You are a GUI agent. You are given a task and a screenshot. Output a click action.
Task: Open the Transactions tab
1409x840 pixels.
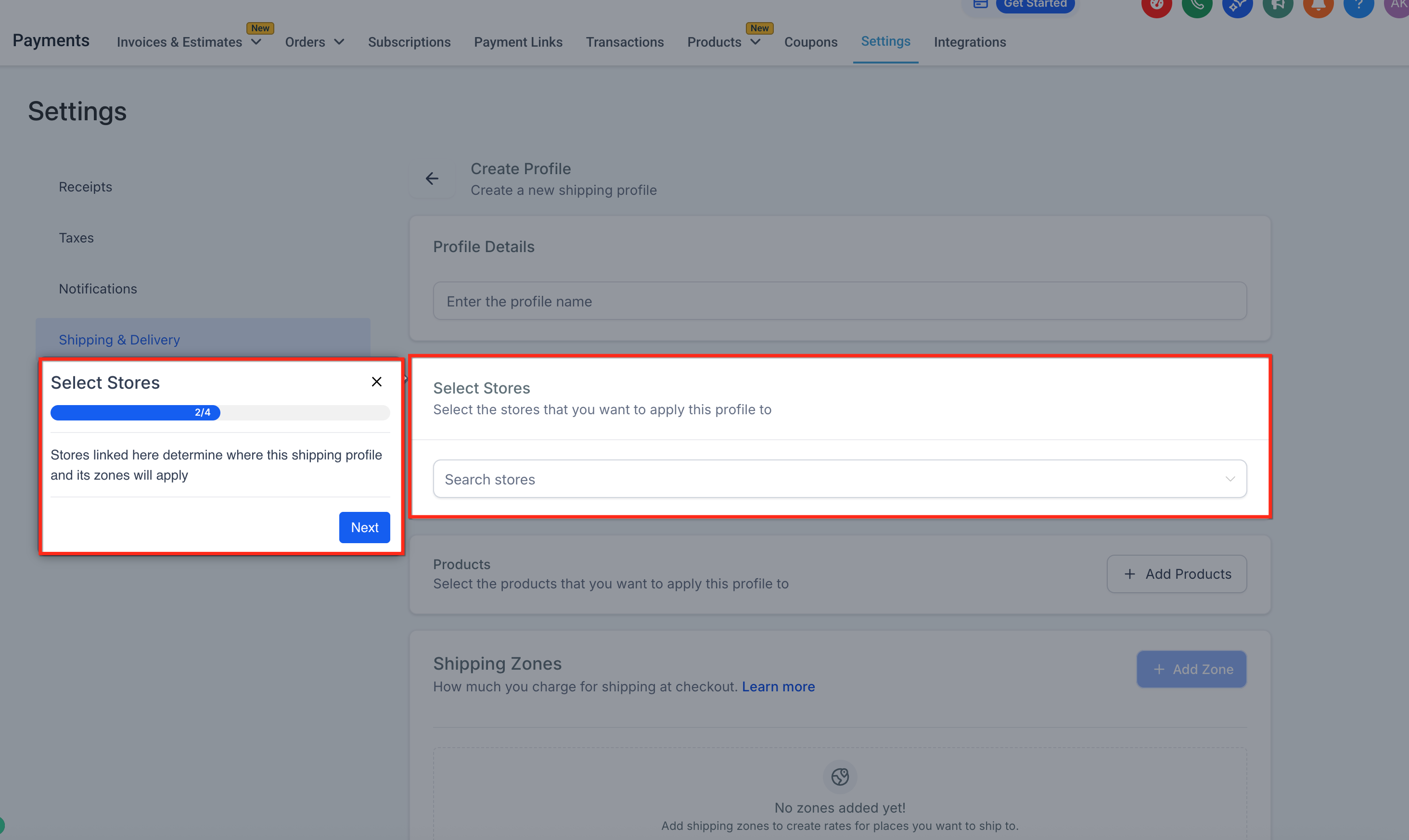click(625, 42)
